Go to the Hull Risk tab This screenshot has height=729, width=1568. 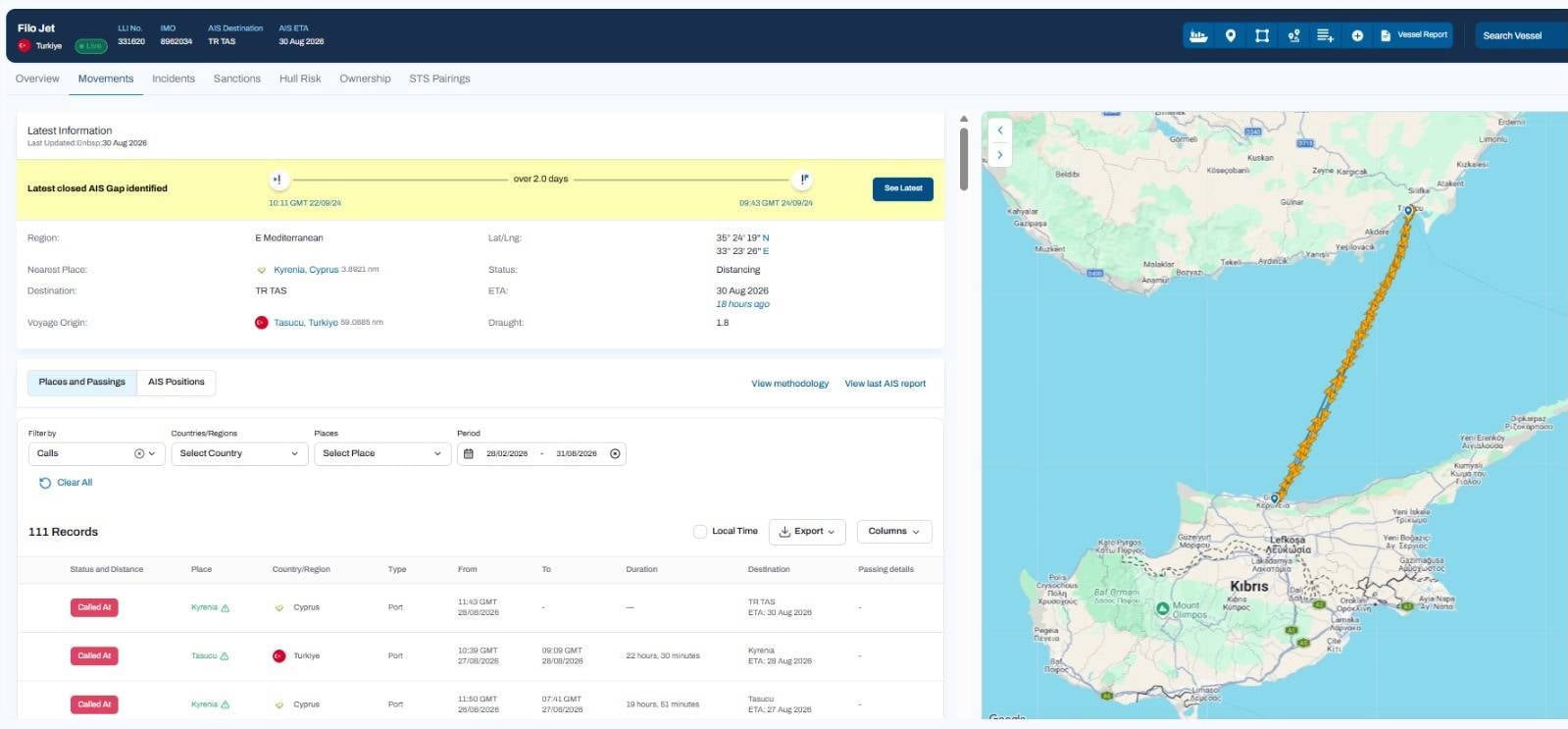point(300,78)
